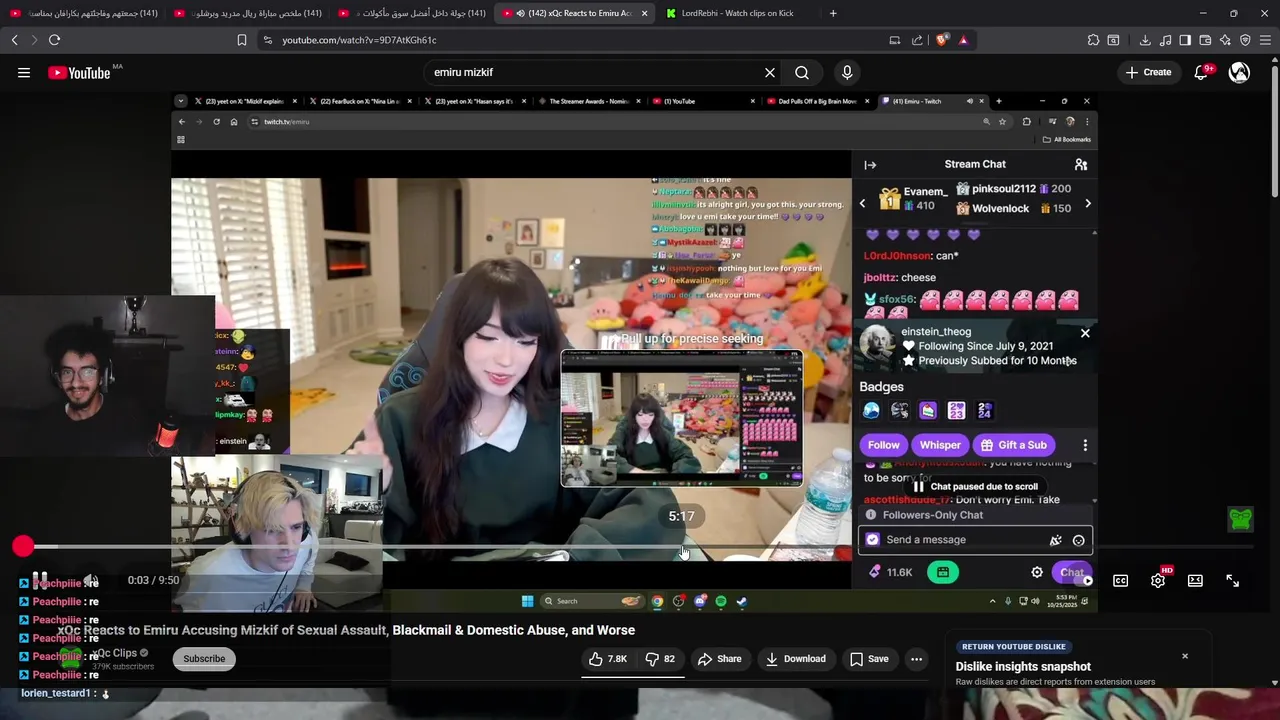Subscribe to the xQc Clips channel

pyautogui.click(x=204, y=659)
